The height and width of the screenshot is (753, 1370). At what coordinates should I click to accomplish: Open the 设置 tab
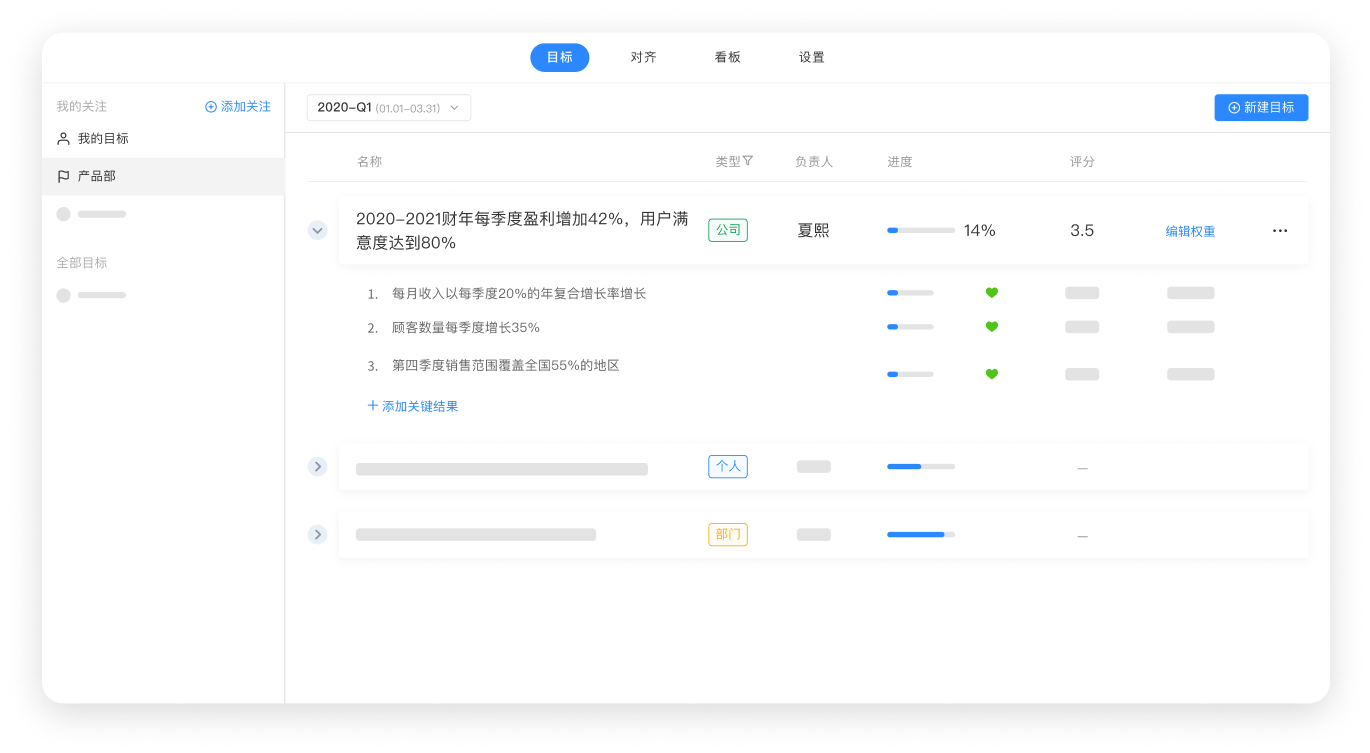click(x=810, y=57)
